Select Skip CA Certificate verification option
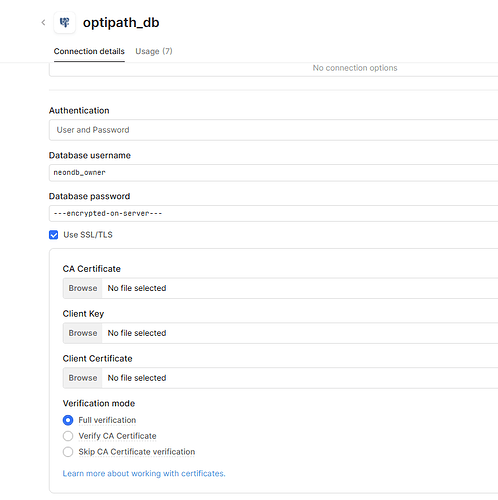 point(68,452)
